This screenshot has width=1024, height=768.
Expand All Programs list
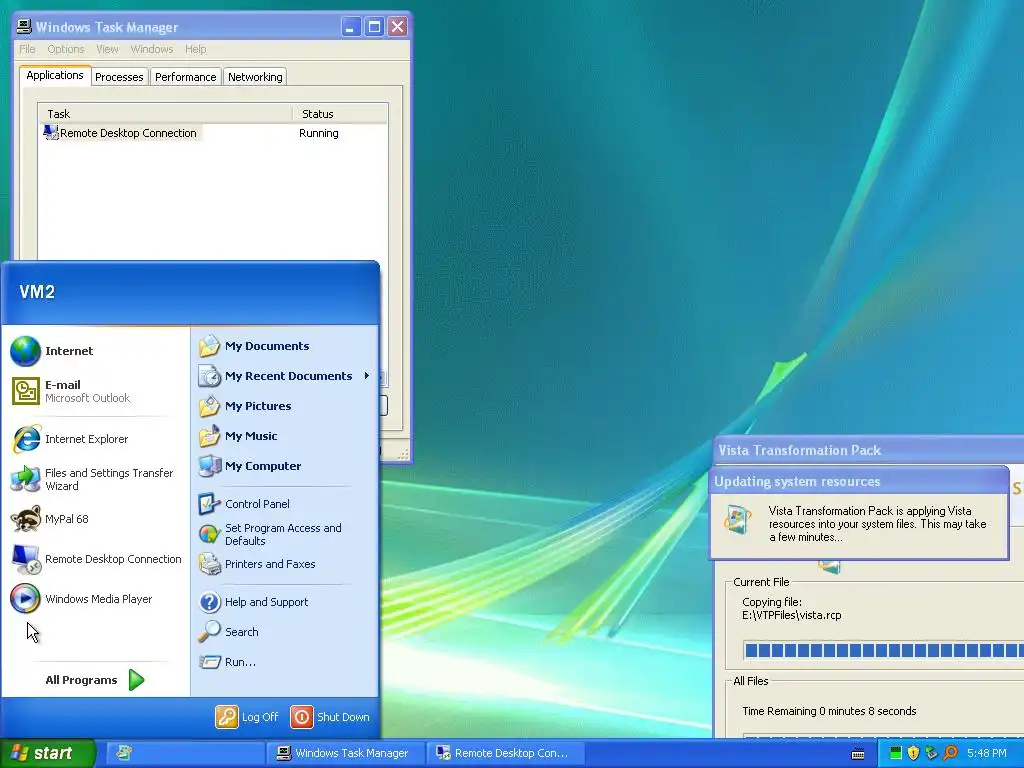coord(95,680)
